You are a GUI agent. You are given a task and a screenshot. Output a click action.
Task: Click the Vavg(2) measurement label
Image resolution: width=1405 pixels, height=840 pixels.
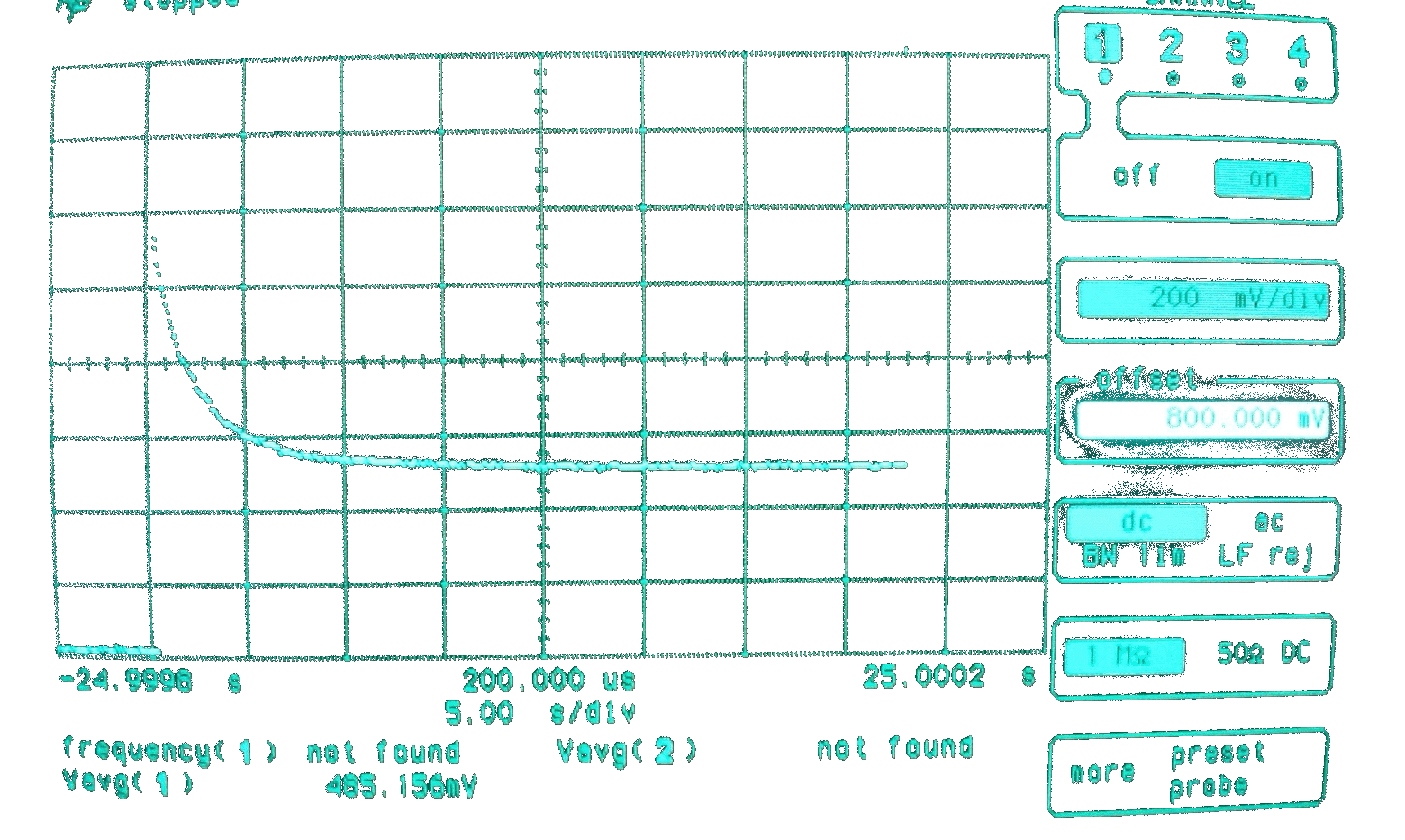pyautogui.click(x=626, y=750)
